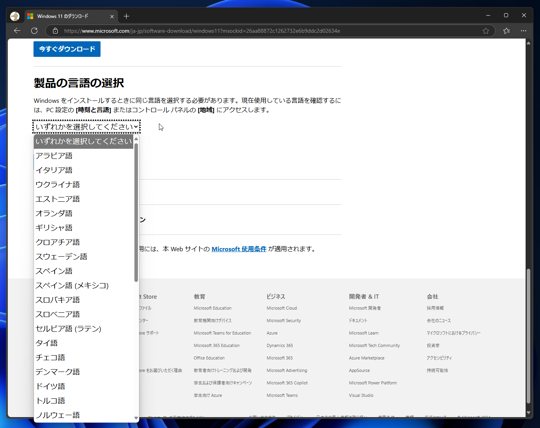Click the site lock icon in address bar
The width and height of the screenshot is (540, 428).
pos(55,31)
